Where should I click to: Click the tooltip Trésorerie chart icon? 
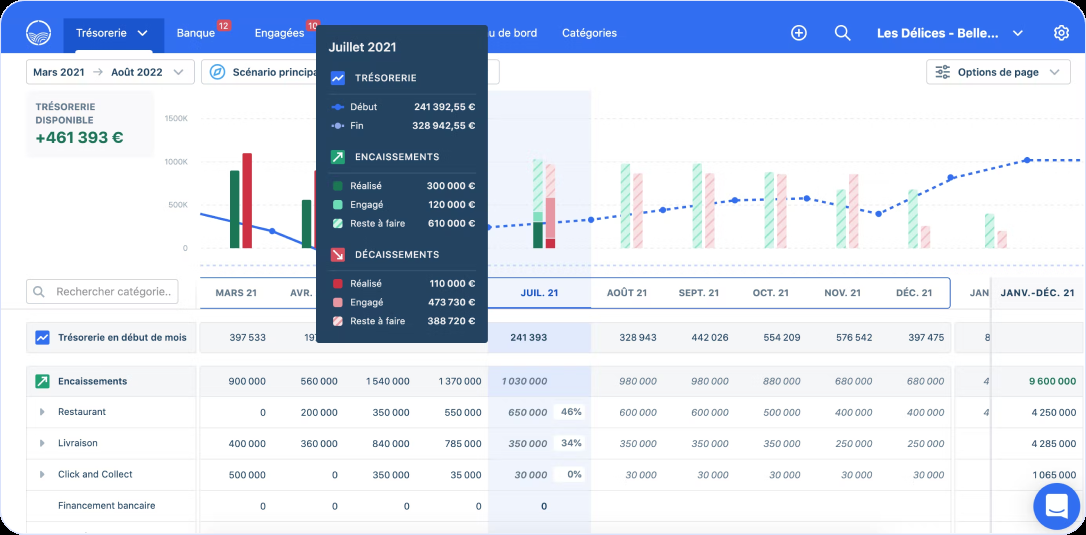(x=338, y=78)
